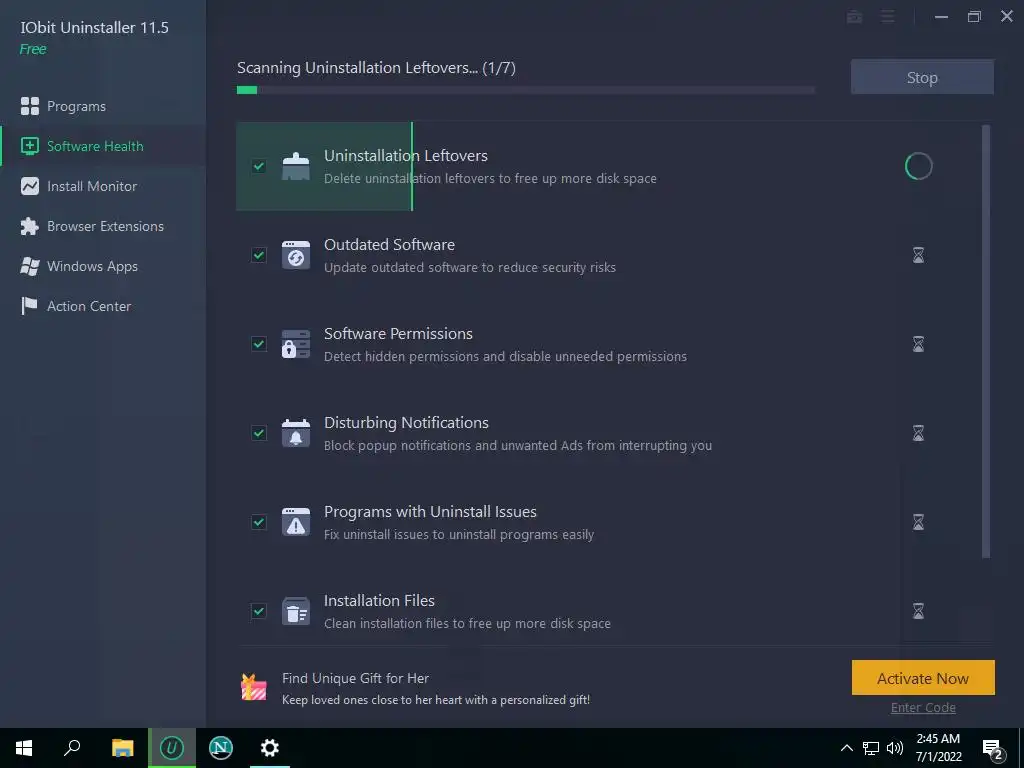Image resolution: width=1024 pixels, height=768 pixels.
Task: Uncheck Programs with Uninstall Issues checkbox
Action: (x=259, y=522)
